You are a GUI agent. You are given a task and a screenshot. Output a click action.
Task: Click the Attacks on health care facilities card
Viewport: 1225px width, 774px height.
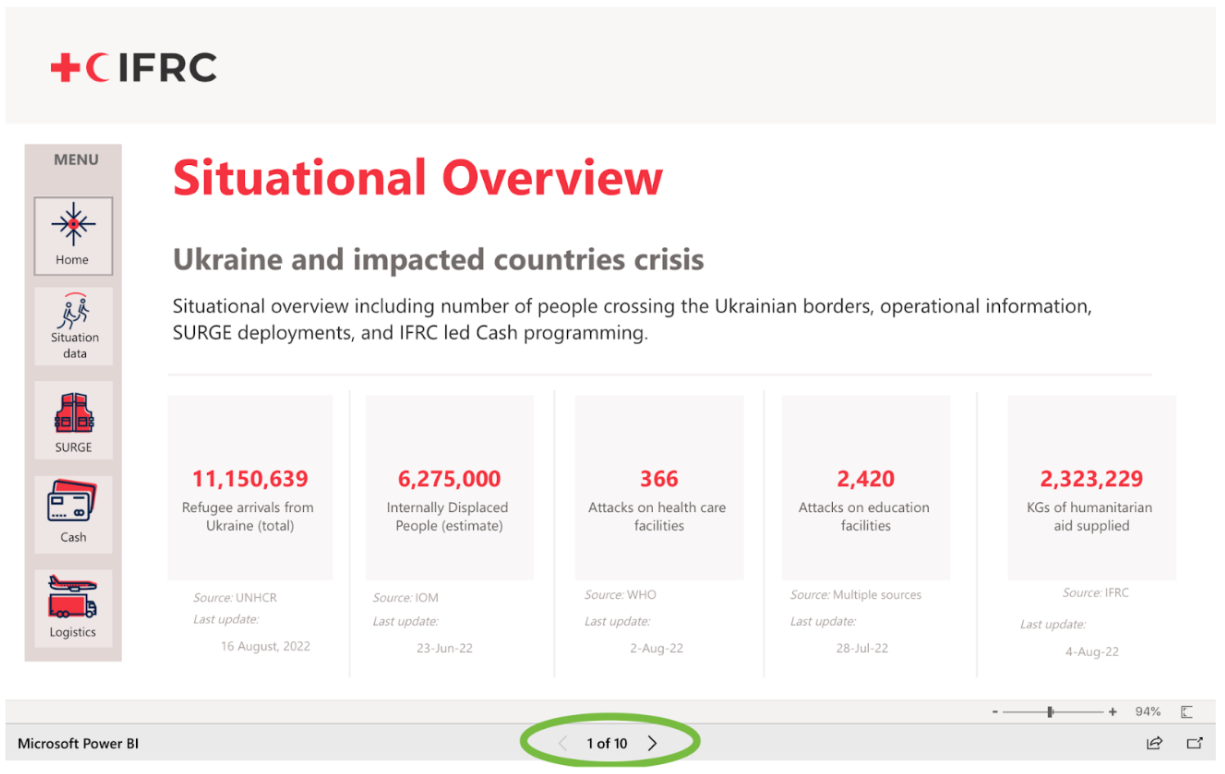658,487
